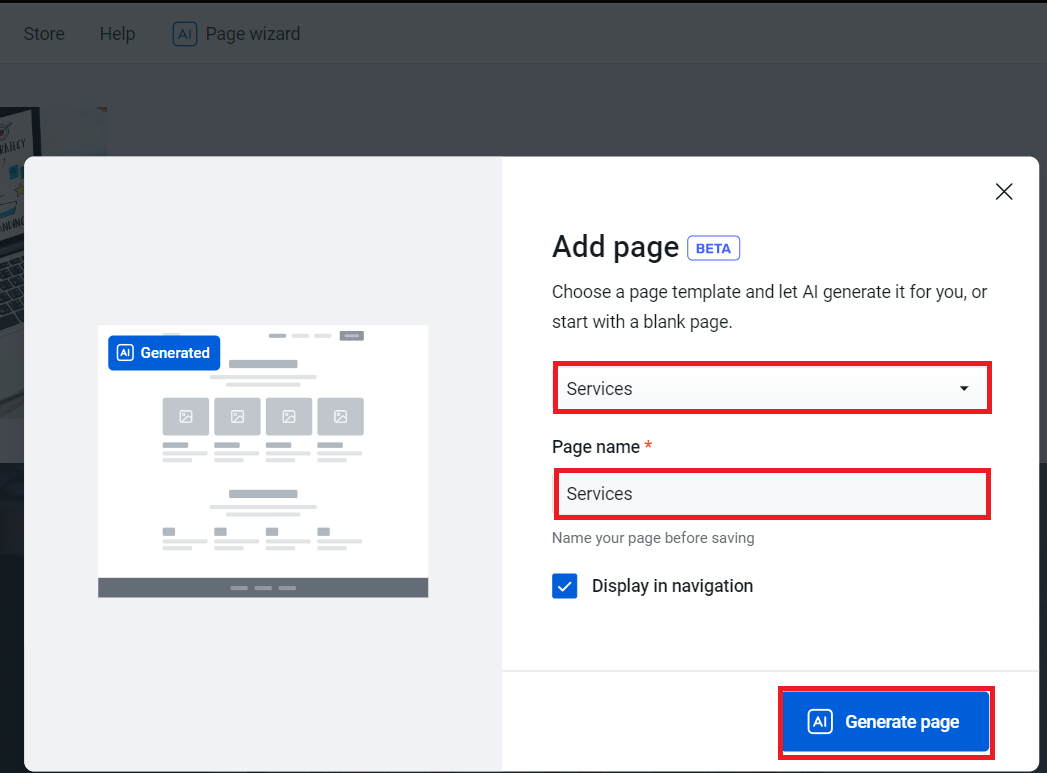
Task: Close the Add page dialog
Action: (x=1004, y=192)
